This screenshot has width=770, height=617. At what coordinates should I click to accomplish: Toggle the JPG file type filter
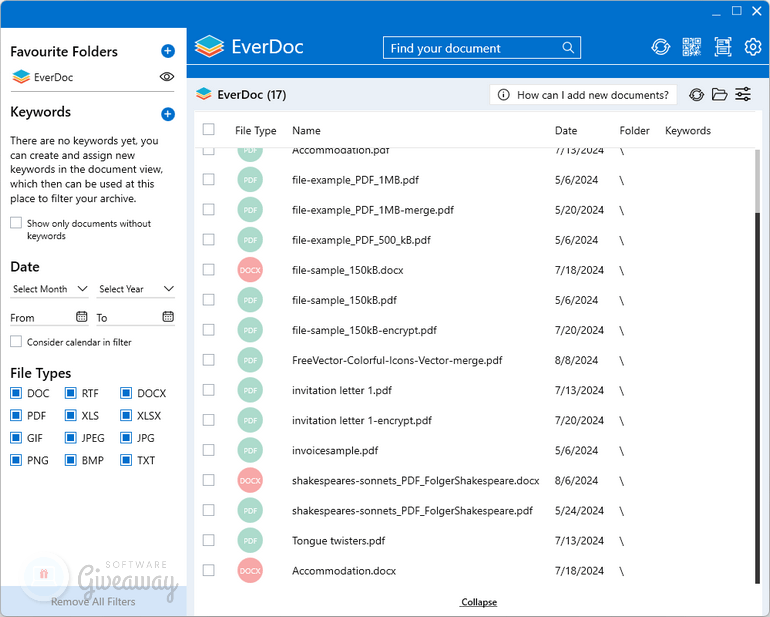[x=126, y=438]
